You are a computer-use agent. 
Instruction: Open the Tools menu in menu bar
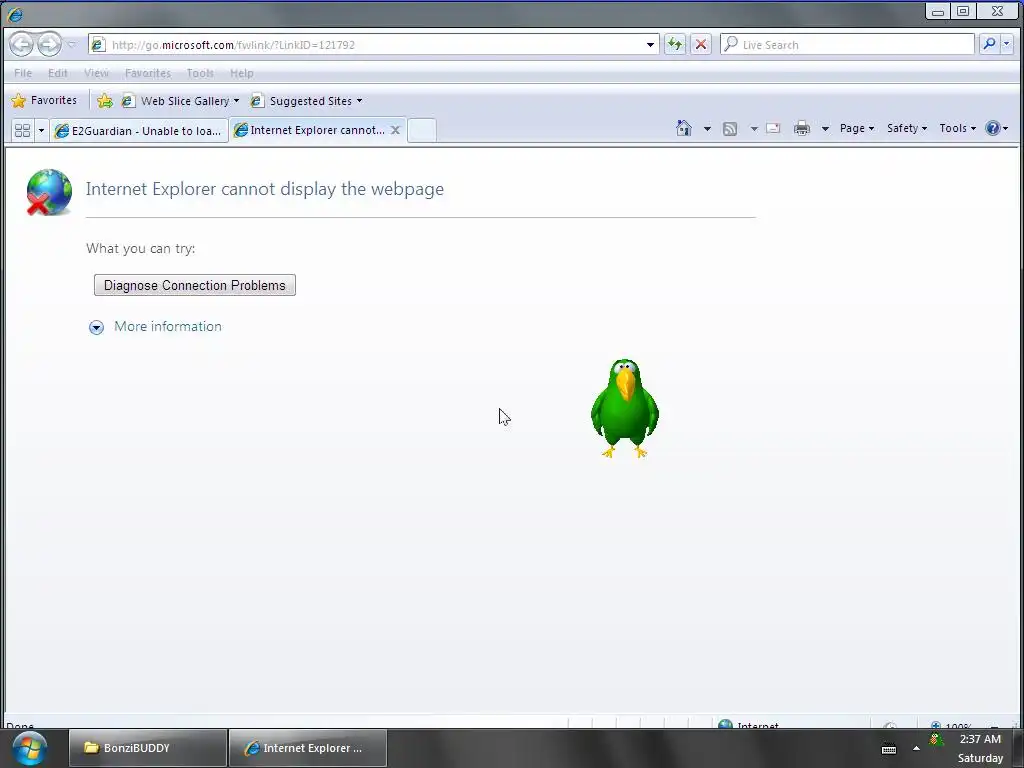tap(200, 73)
